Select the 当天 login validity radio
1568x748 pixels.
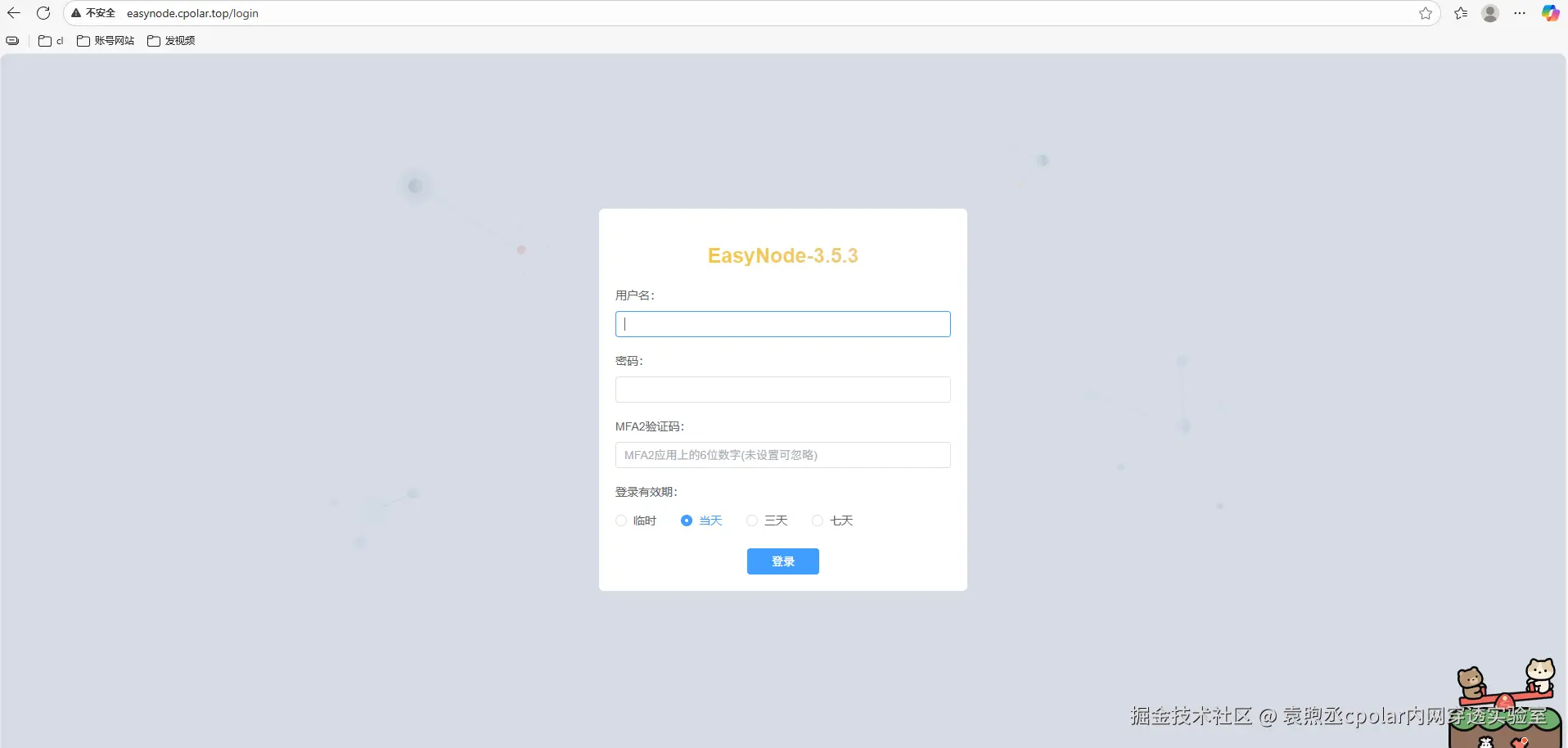[x=687, y=520]
